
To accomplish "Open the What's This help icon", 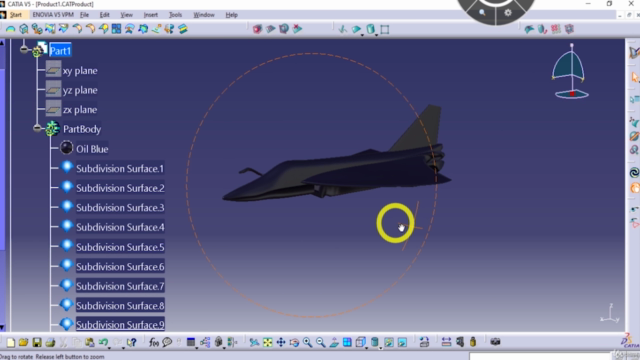I will [131, 342].
